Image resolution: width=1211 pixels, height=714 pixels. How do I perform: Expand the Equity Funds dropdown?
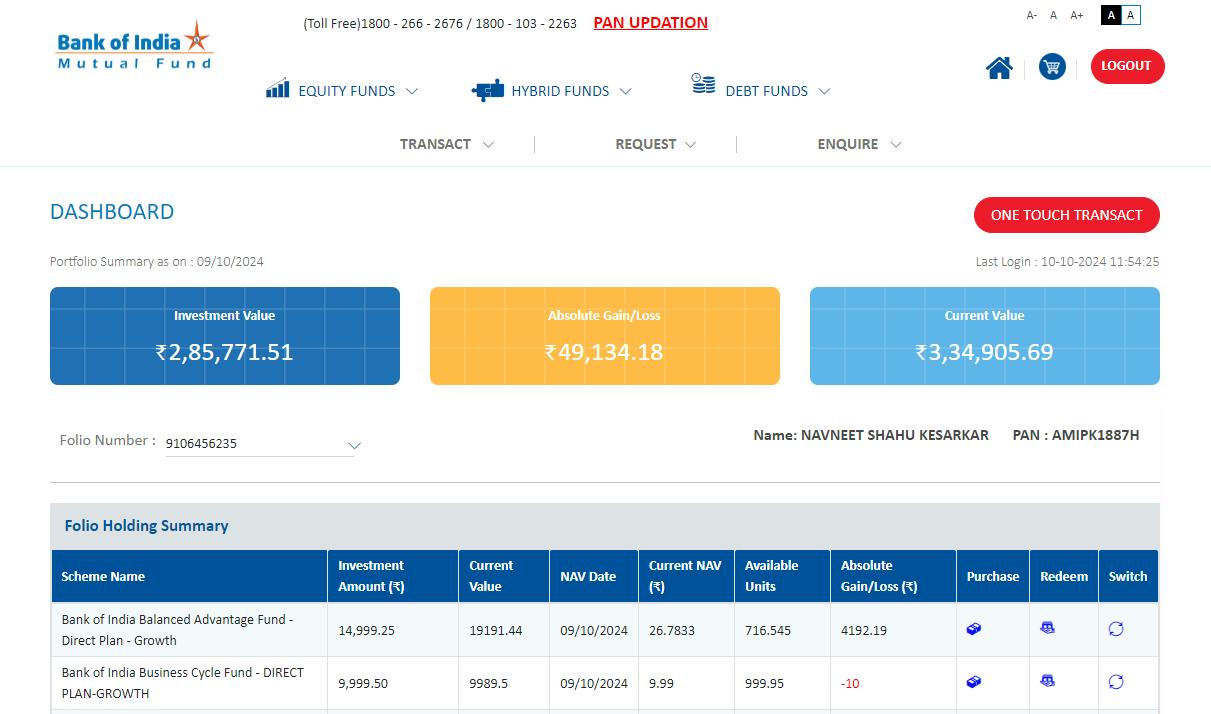411,91
